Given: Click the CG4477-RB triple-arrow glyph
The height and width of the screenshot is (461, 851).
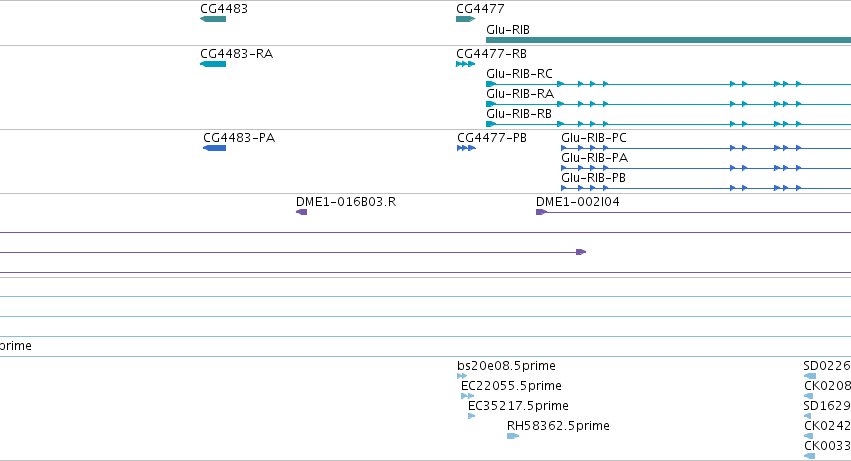Looking at the screenshot, I should click(466, 64).
